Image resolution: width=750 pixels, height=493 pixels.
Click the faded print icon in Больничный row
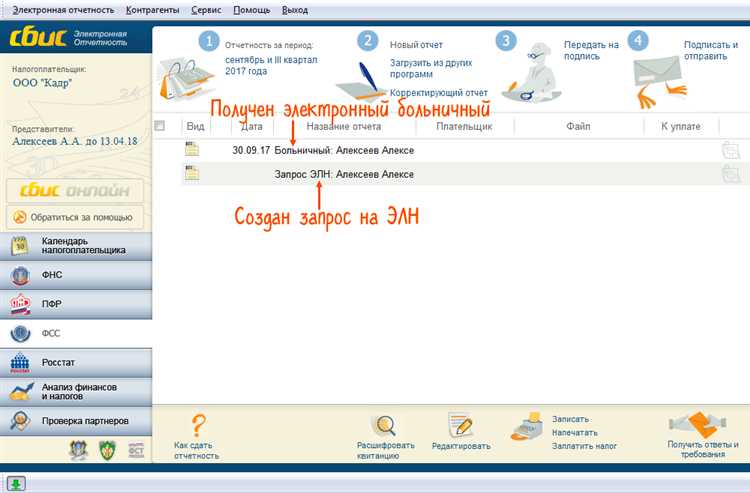731,150
